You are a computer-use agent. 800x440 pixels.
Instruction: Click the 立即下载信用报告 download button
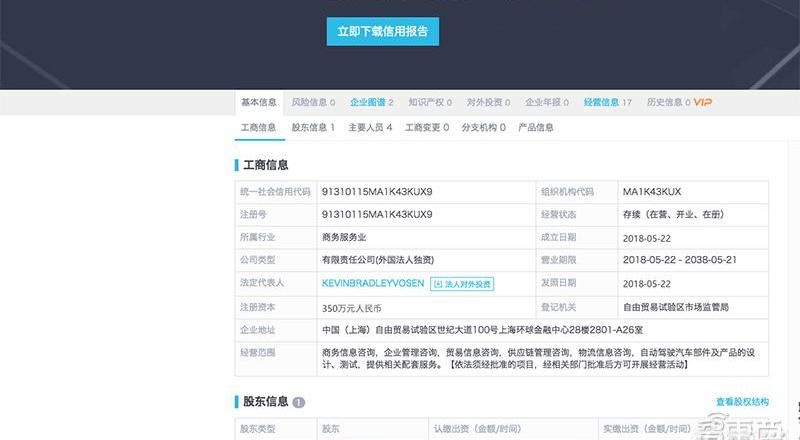383,31
